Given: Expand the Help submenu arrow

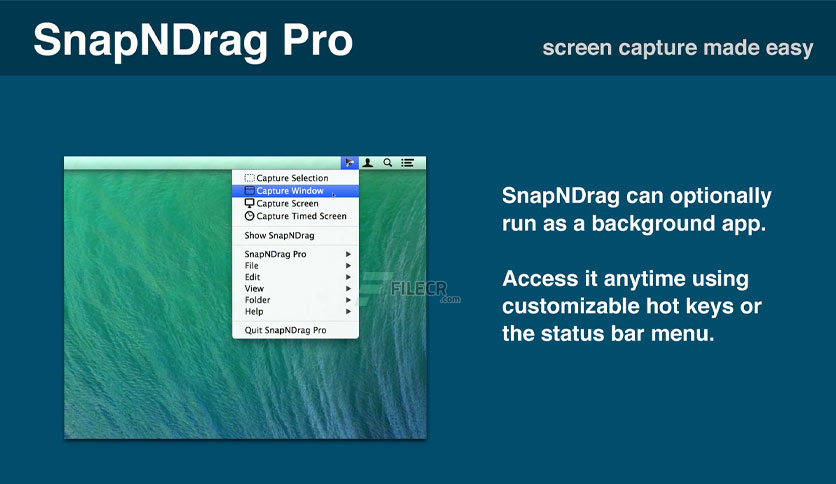Looking at the screenshot, I should pos(348,311).
